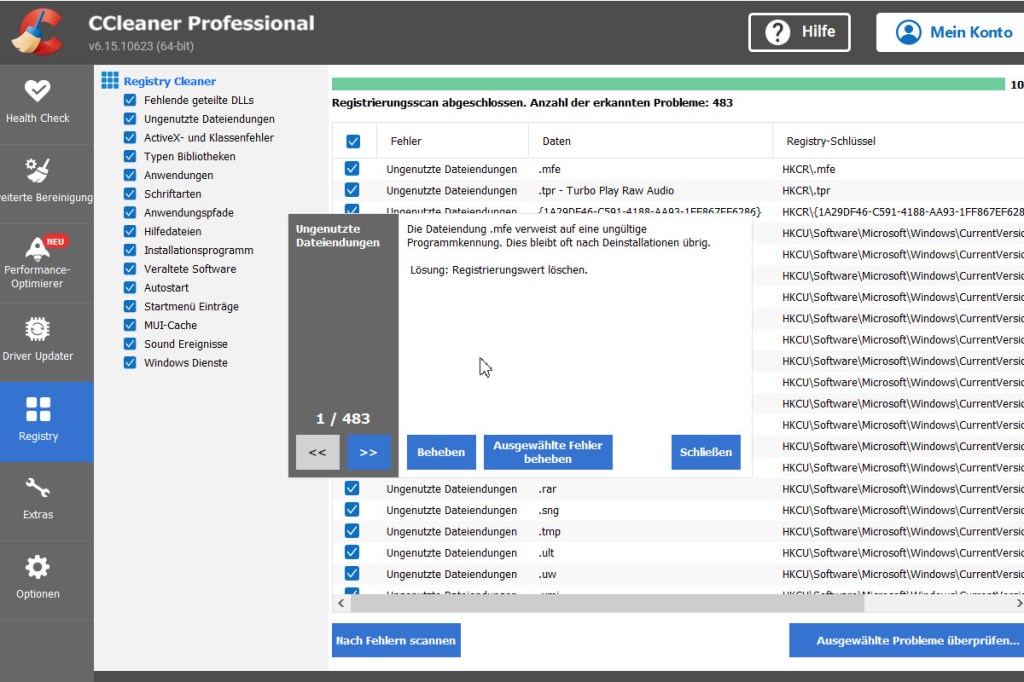Uncheck the .ult row checkbox
The image size is (1024, 682).
352,552
